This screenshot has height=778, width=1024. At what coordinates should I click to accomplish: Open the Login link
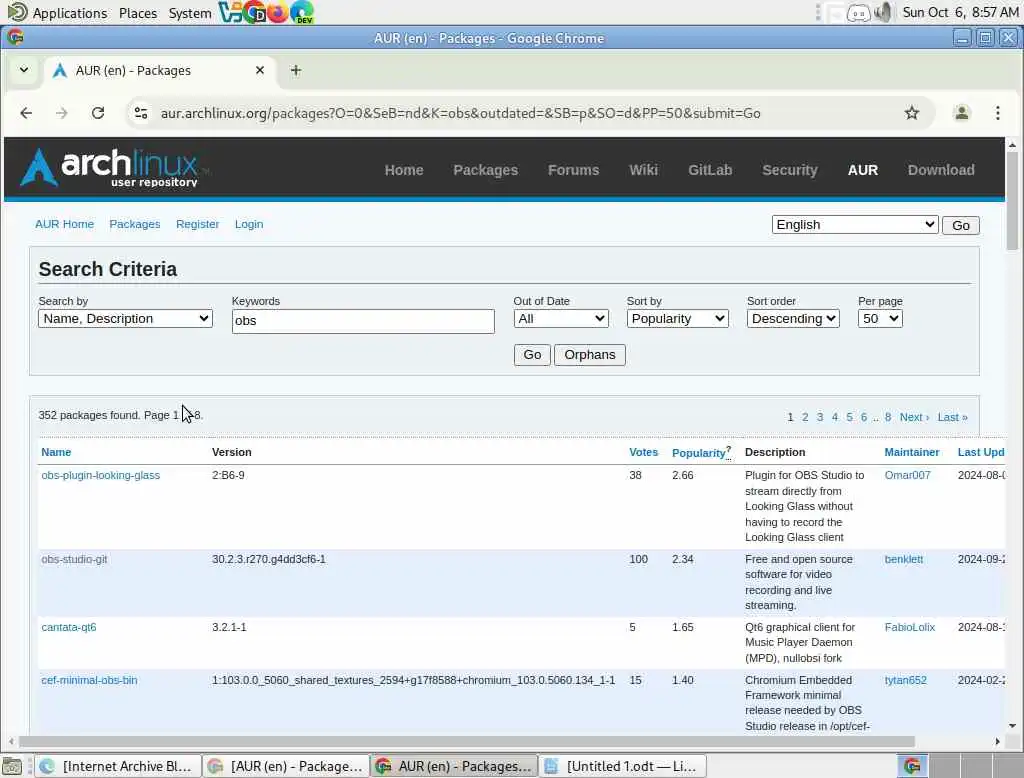pos(249,224)
